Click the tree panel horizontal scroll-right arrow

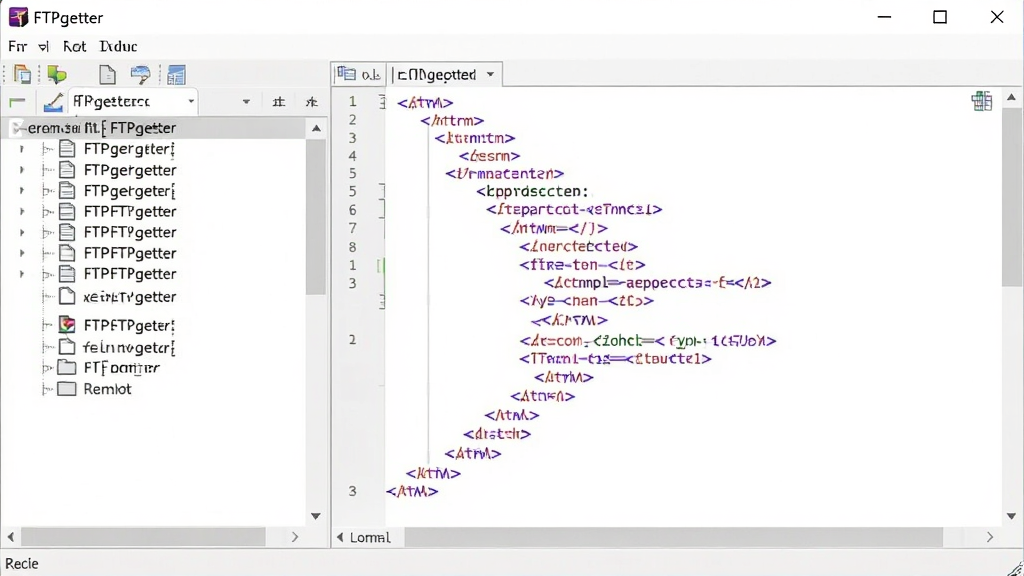295,537
